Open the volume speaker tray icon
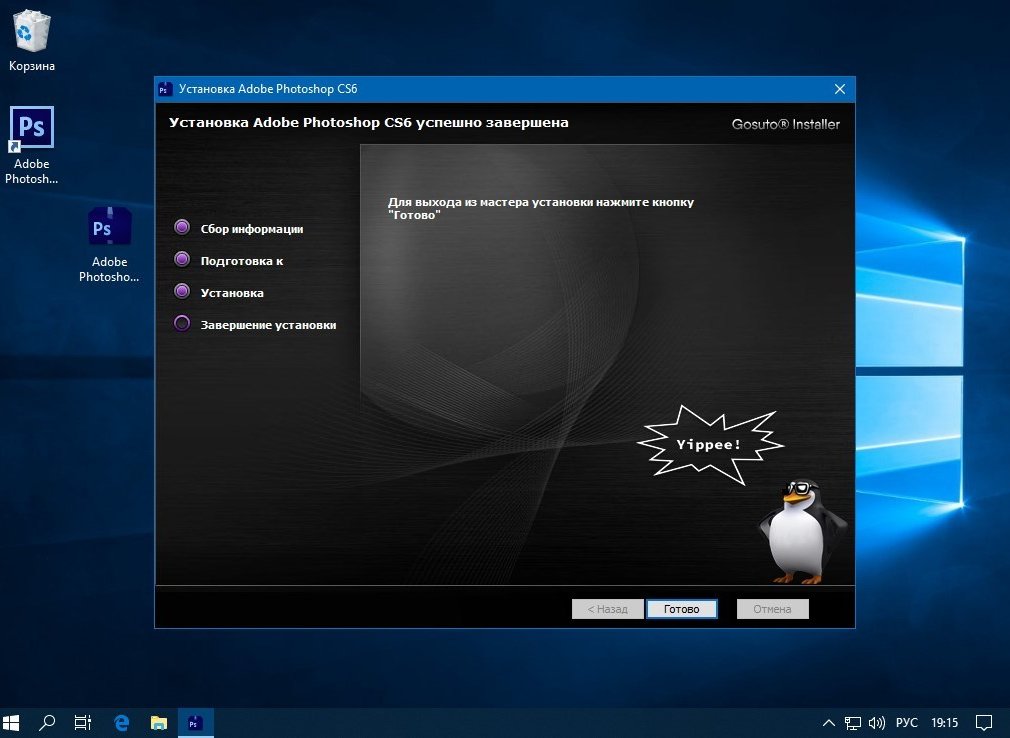1010x738 pixels. pos(877,723)
